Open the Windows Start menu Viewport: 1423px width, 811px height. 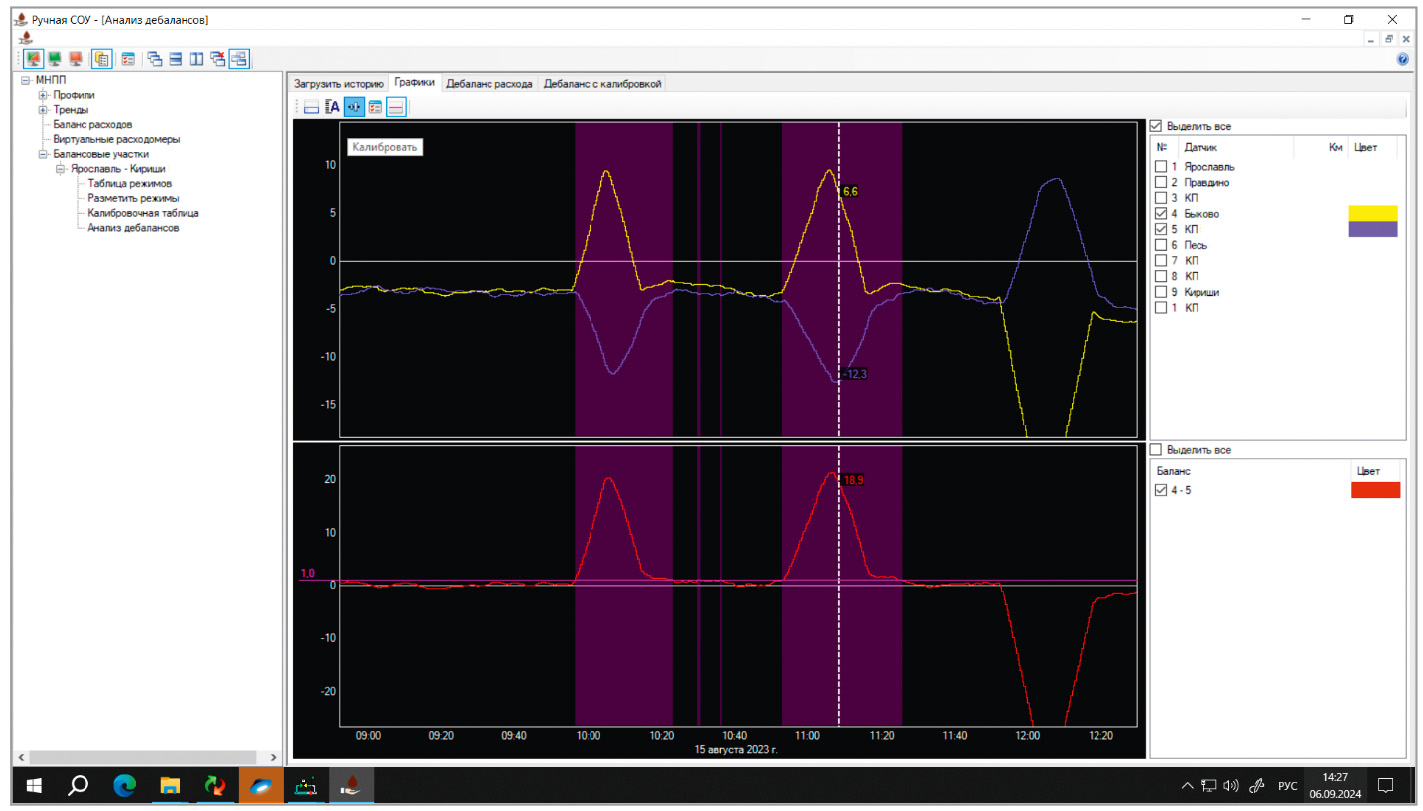click(x=34, y=785)
